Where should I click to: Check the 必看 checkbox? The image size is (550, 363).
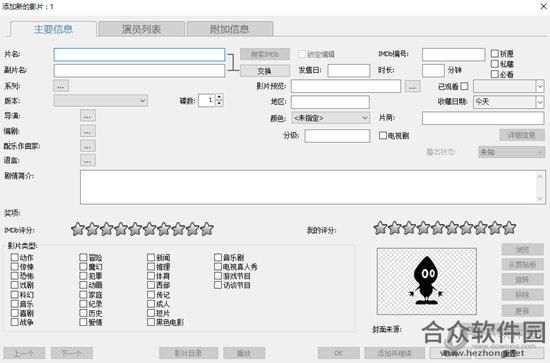click(x=495, y=74)
